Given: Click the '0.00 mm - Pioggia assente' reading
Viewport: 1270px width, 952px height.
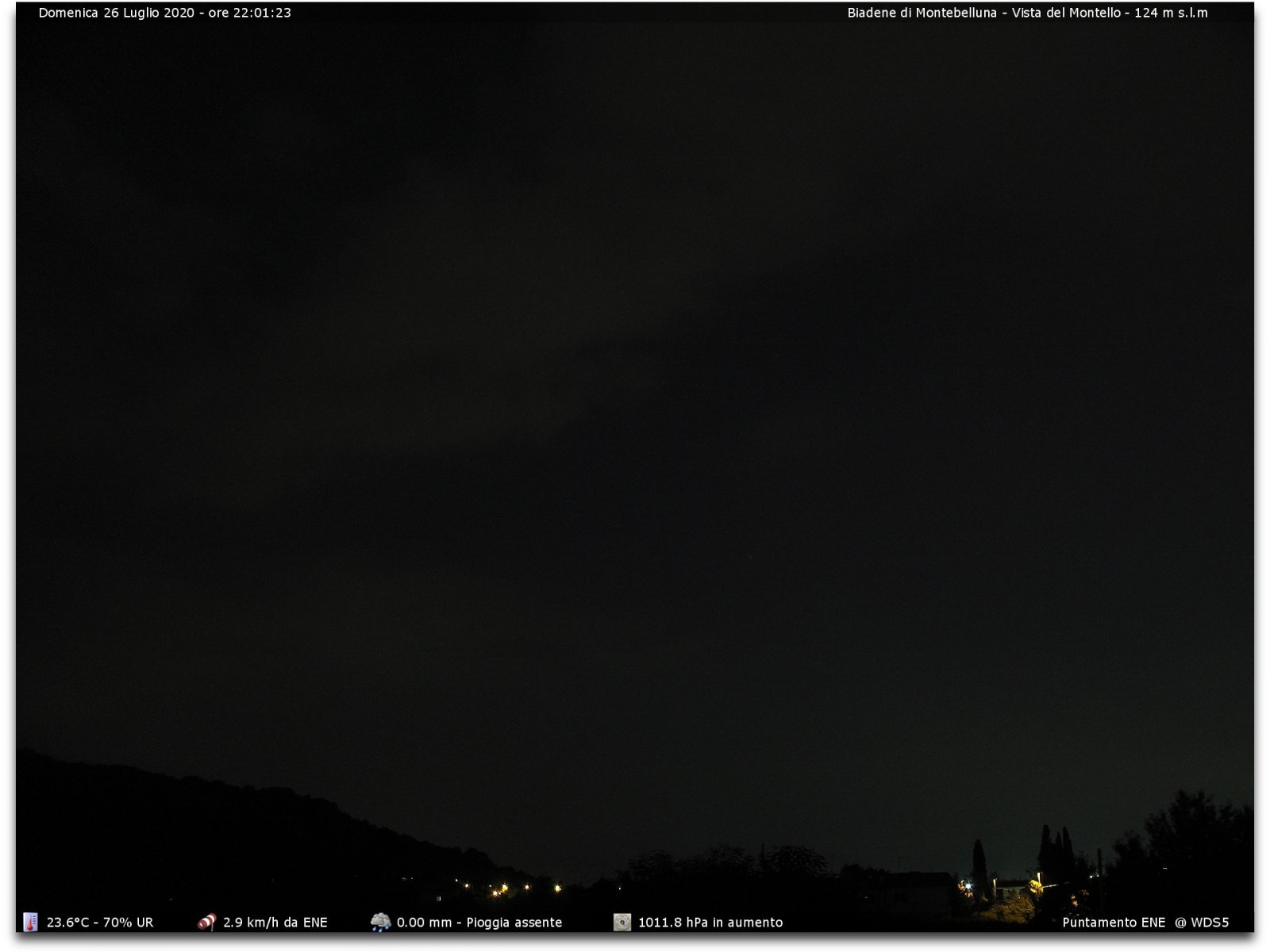Looking at the screenshot, I should coord(479,923).
